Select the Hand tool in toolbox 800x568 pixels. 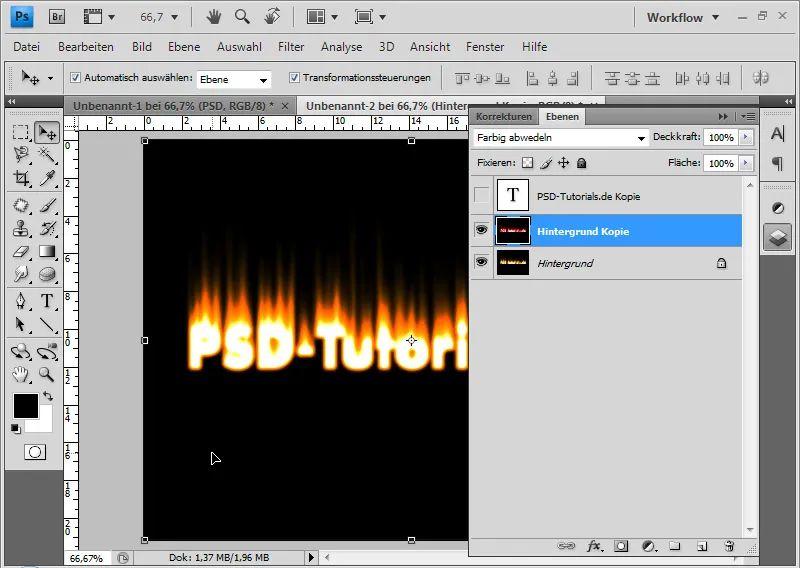tap(20, 375)
